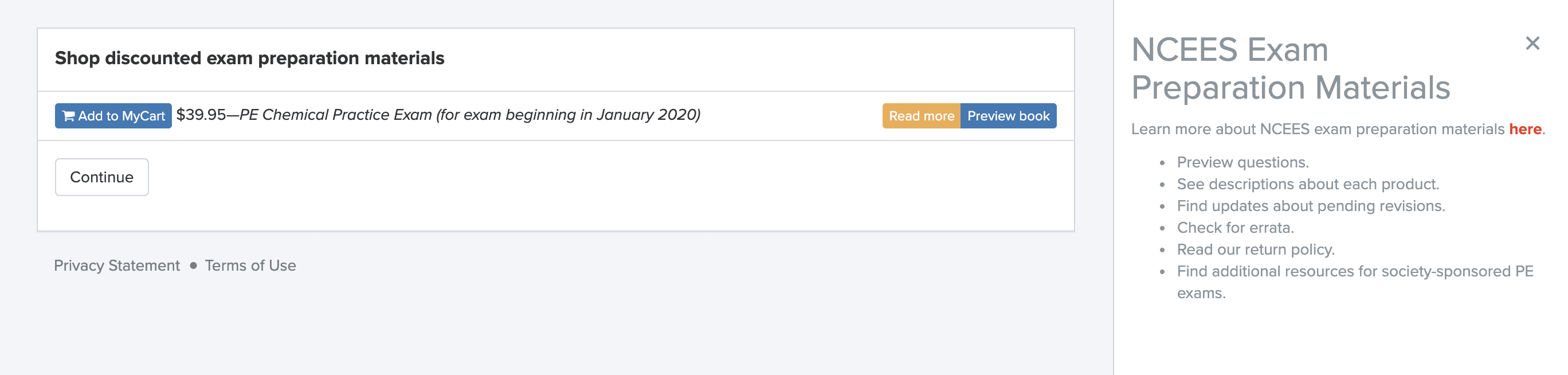Click the NCEES Exam Preparation Materials heading

coord(1291,68)
